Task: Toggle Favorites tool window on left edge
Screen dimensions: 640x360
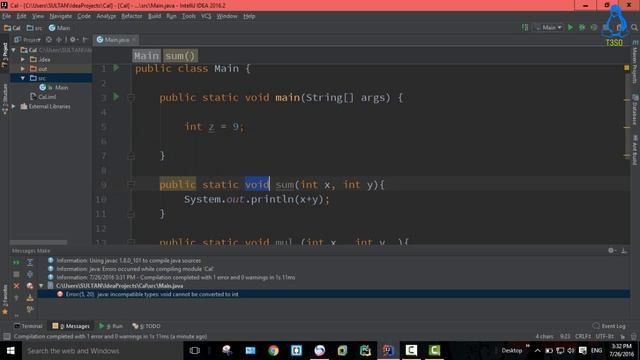Action: pyautogui.click(x=5, y=300)
